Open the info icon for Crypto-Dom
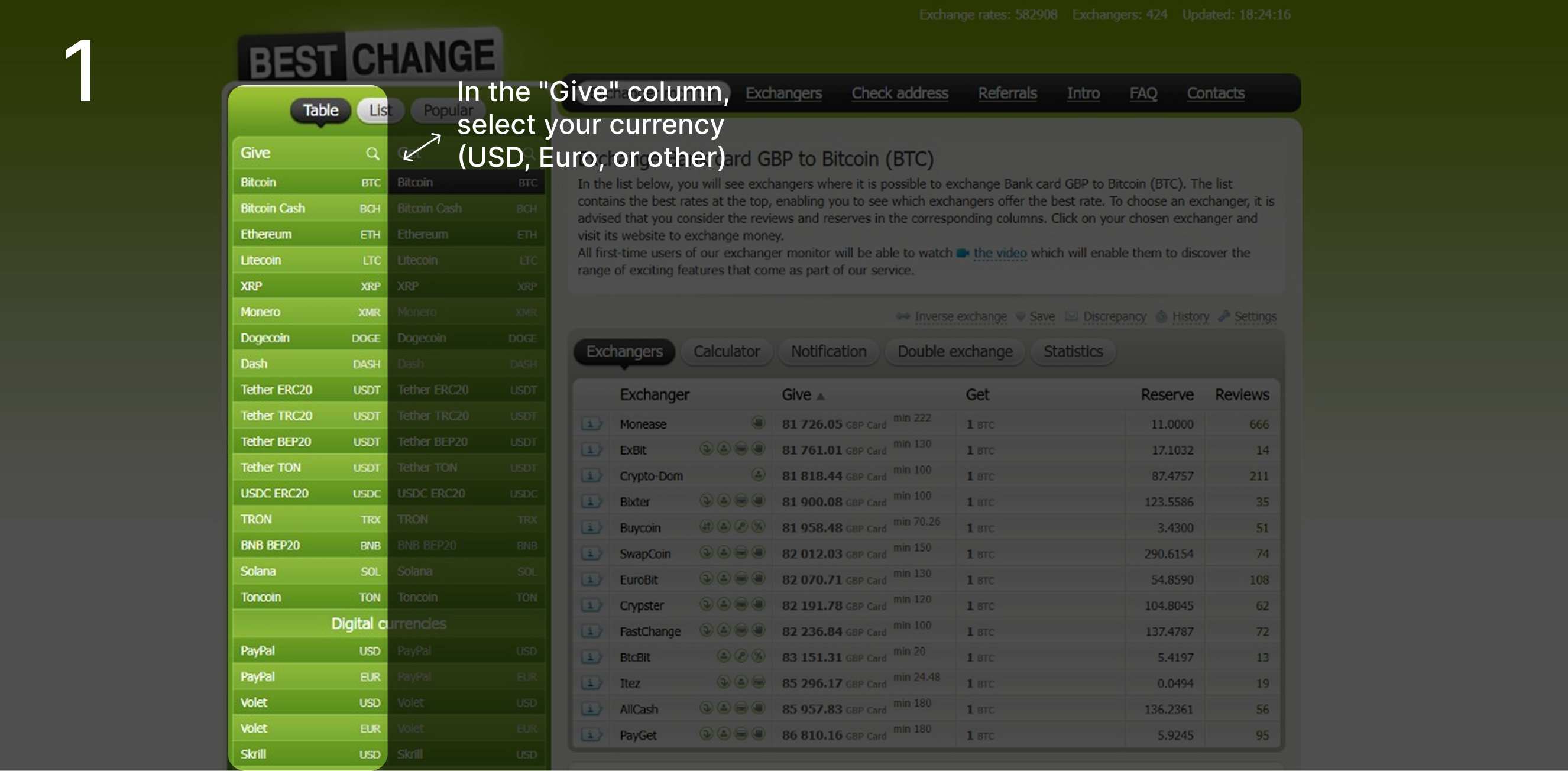Image resolution: width=1568 pixels, height=771 pixels. 591,475
